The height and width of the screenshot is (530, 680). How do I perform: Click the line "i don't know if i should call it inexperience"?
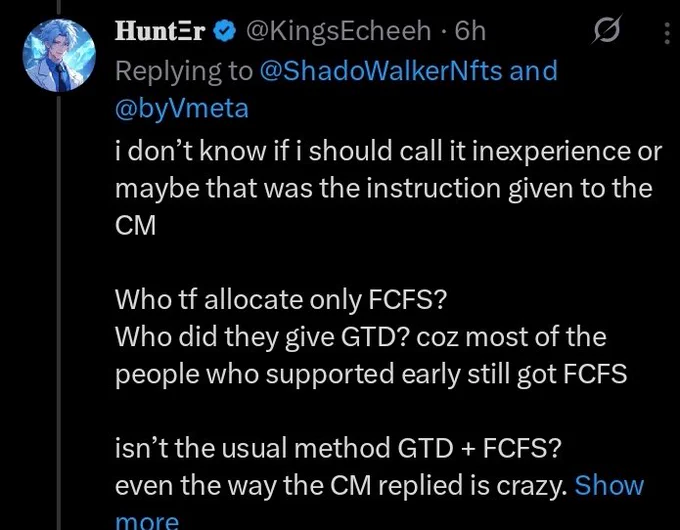point(375,151)
